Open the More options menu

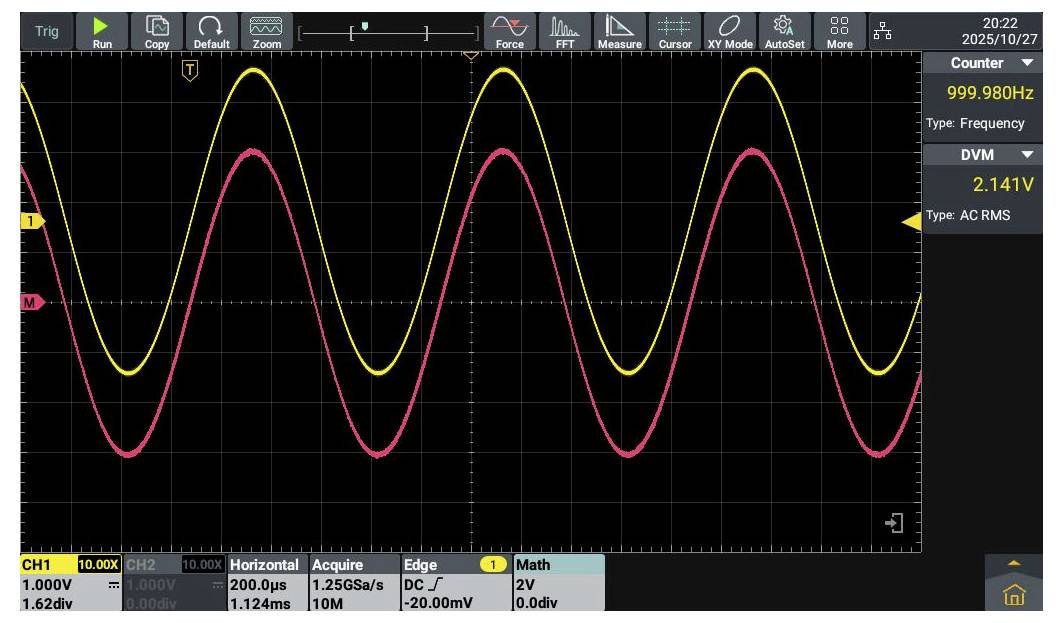tap(840, 31)
